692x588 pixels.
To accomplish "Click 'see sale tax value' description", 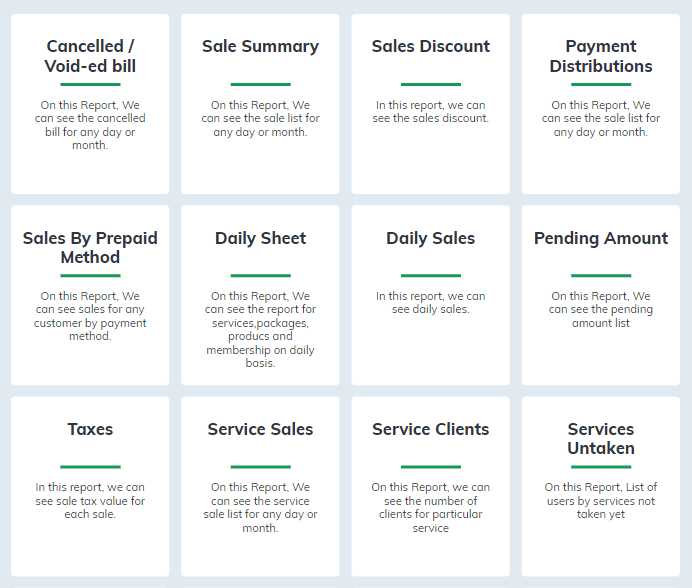I will coord(90,501).
